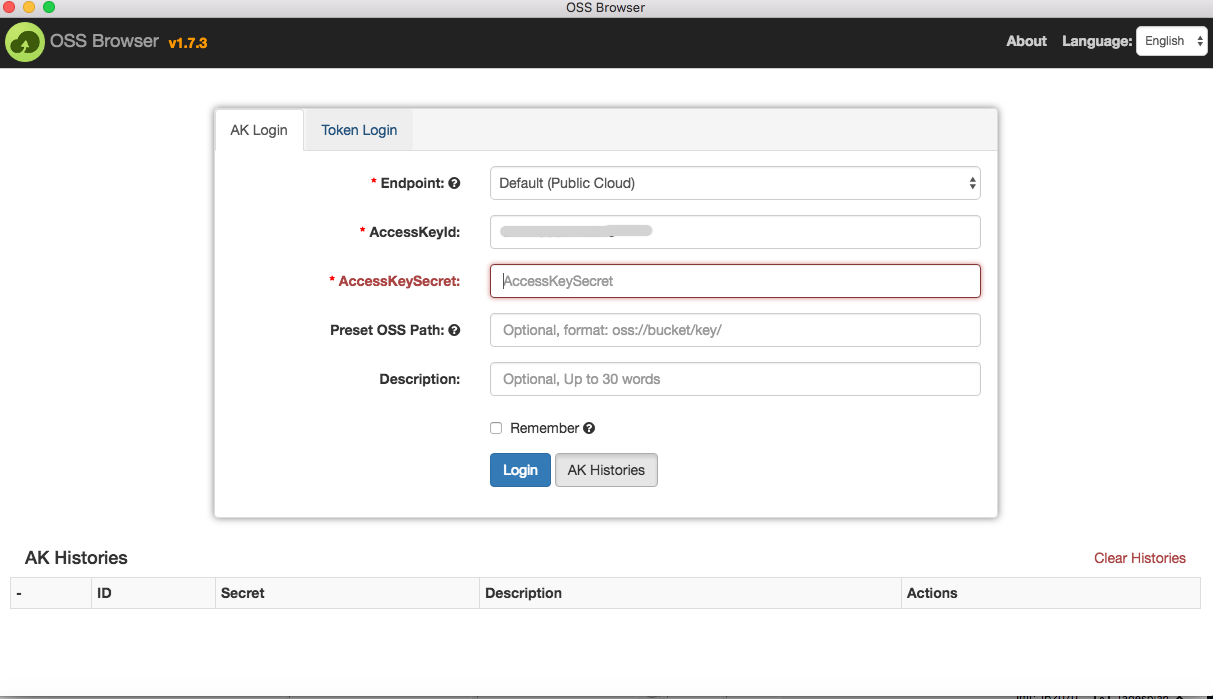This screenshot has width=1213, height=699.
Task: Minimize the OSS Browser window
Action: [x=29, y=7]
